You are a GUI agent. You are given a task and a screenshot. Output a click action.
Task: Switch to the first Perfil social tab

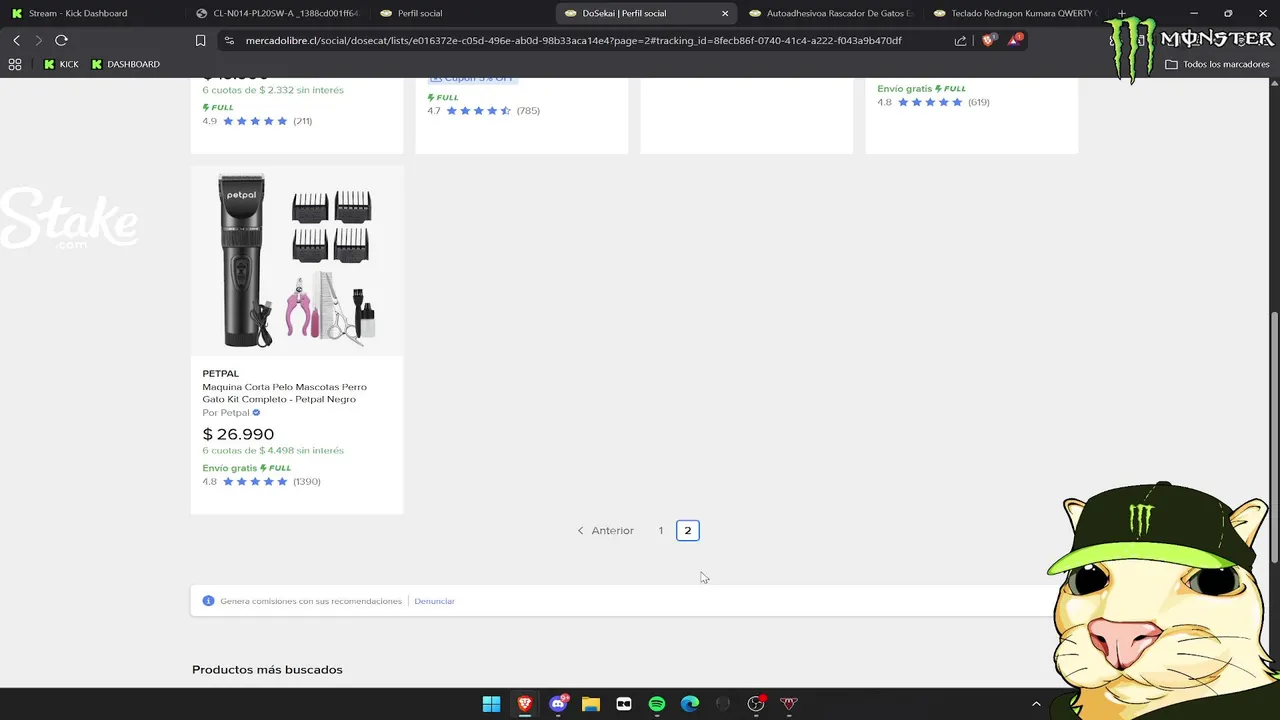(460, 13)
